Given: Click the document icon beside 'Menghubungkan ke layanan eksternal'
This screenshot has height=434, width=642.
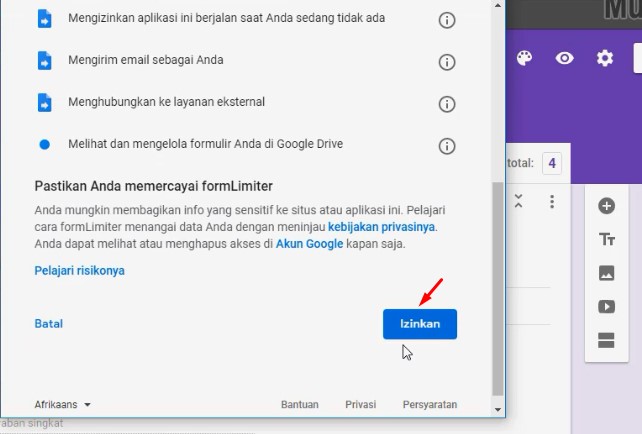Looking at the screenshot, I should tap(45, 102).
